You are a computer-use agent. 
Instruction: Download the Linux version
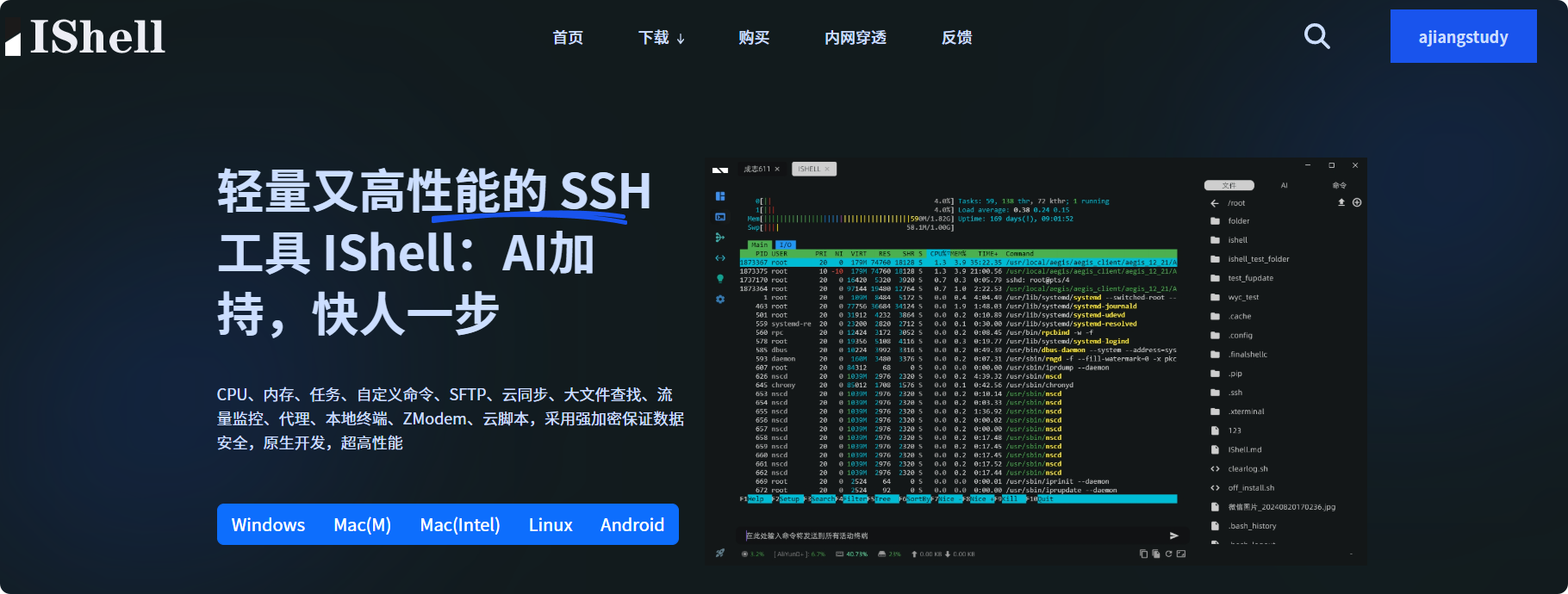point(551,525)
